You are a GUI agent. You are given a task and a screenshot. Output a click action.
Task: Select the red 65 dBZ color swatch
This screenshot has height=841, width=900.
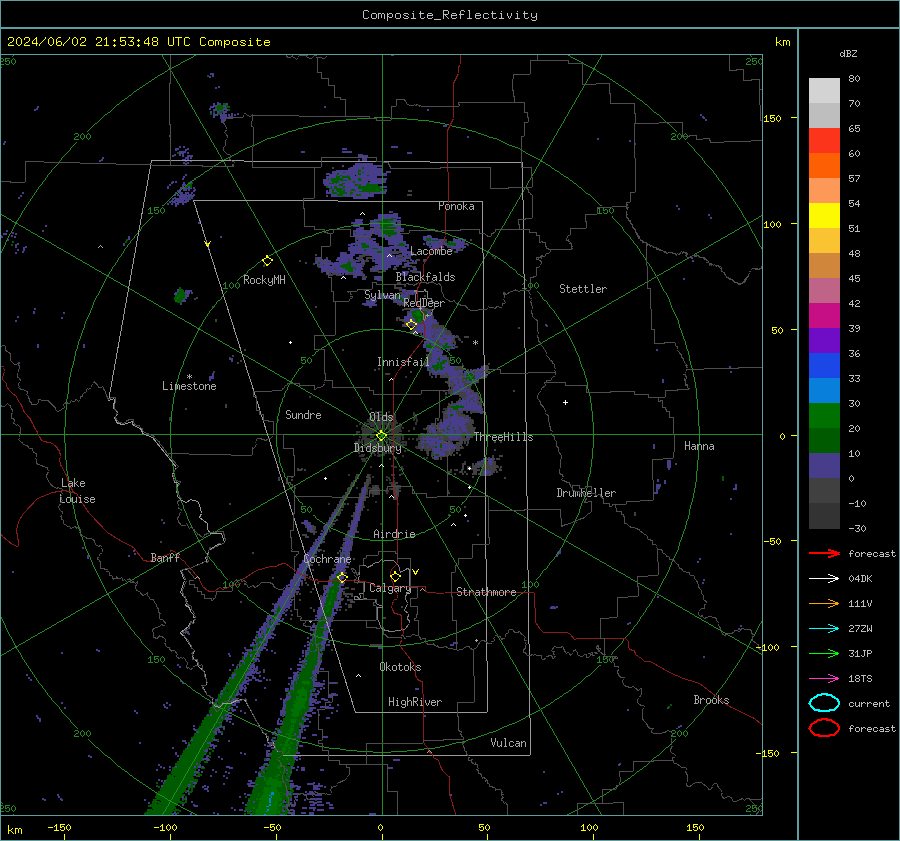coord(824,140)
